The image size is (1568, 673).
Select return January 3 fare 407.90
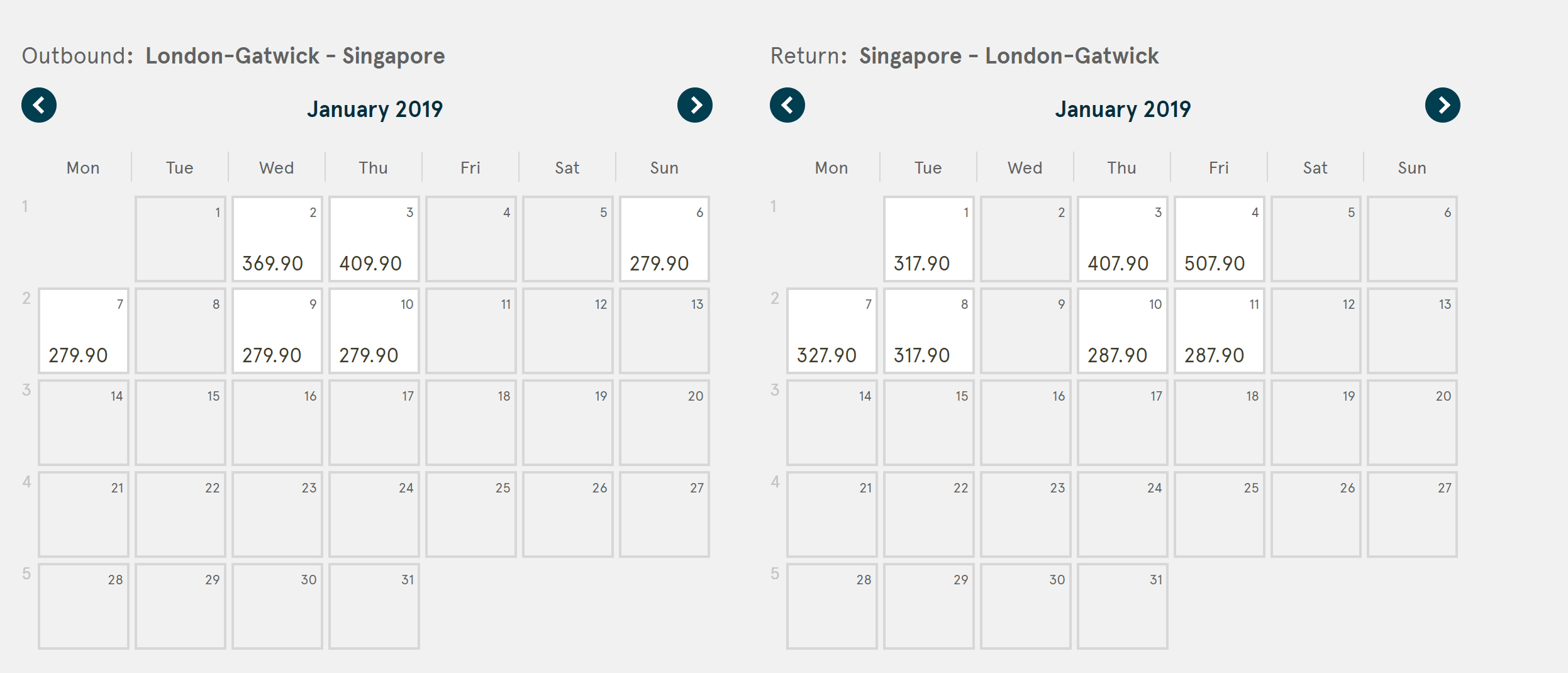[x=1122, y=240]
